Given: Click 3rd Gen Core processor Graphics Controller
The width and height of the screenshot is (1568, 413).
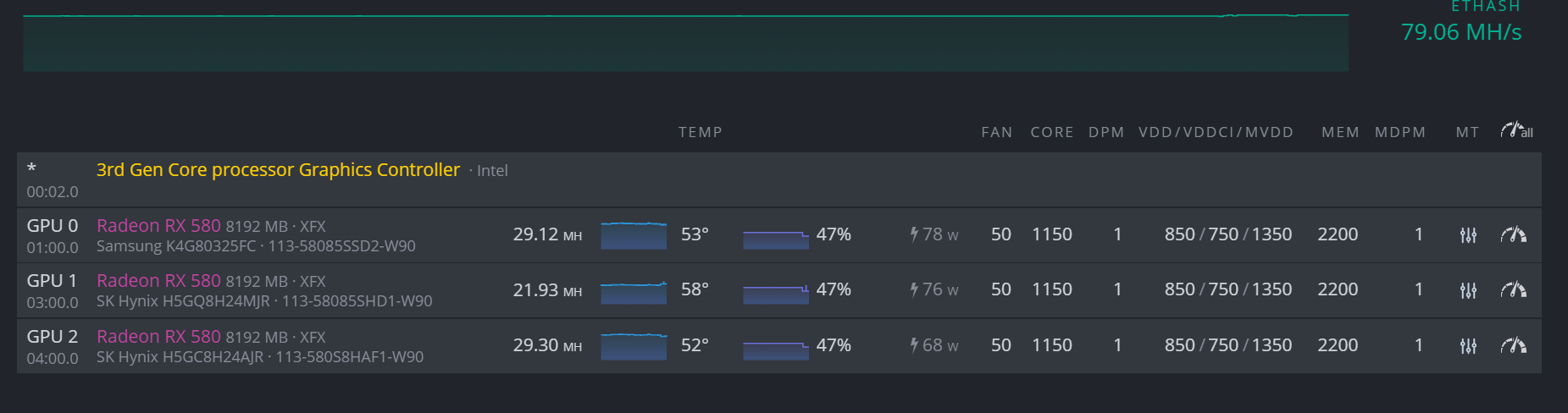Looking at the screenshot, I should (278, 169).
